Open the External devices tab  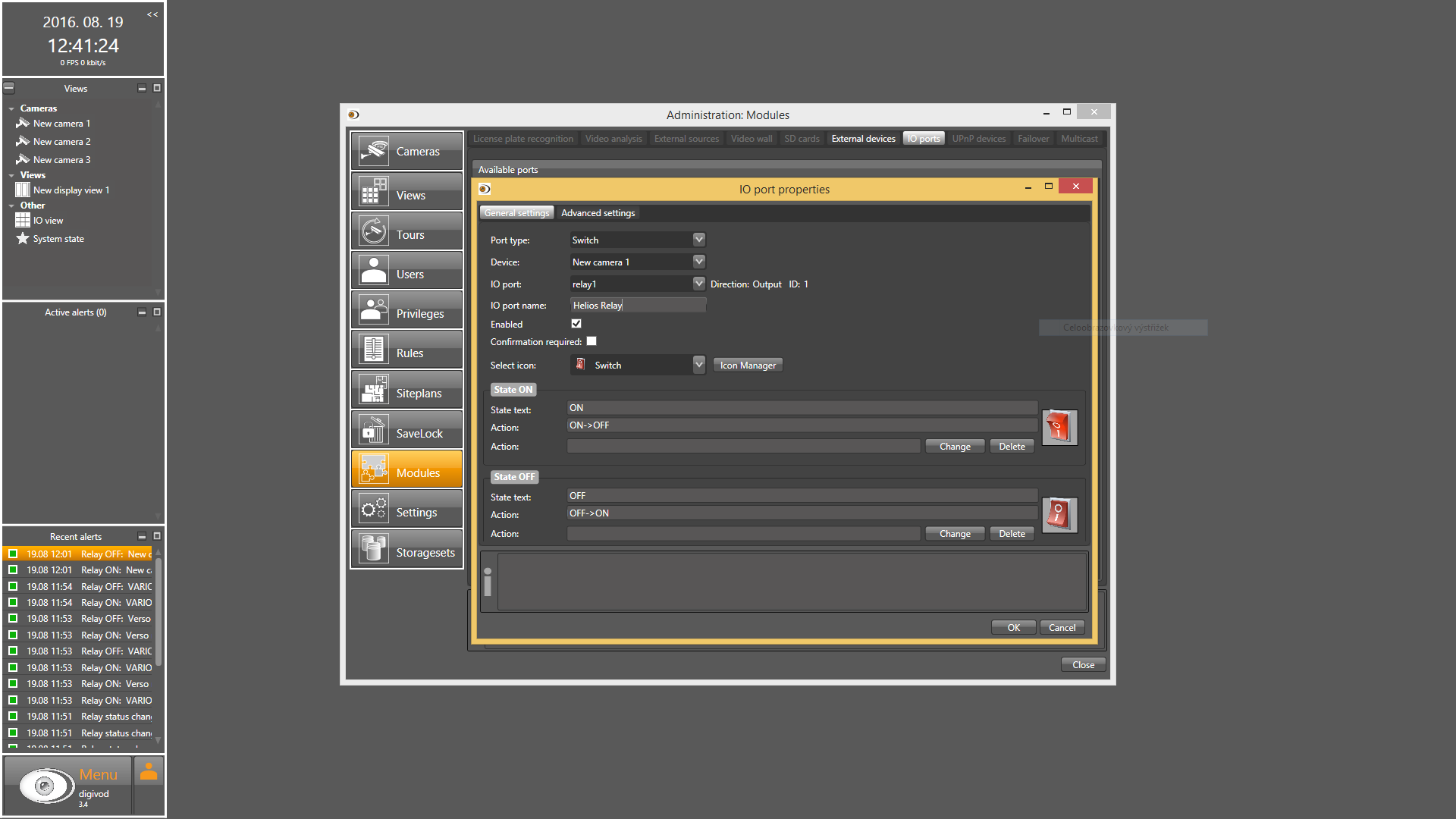coord(863,139)
